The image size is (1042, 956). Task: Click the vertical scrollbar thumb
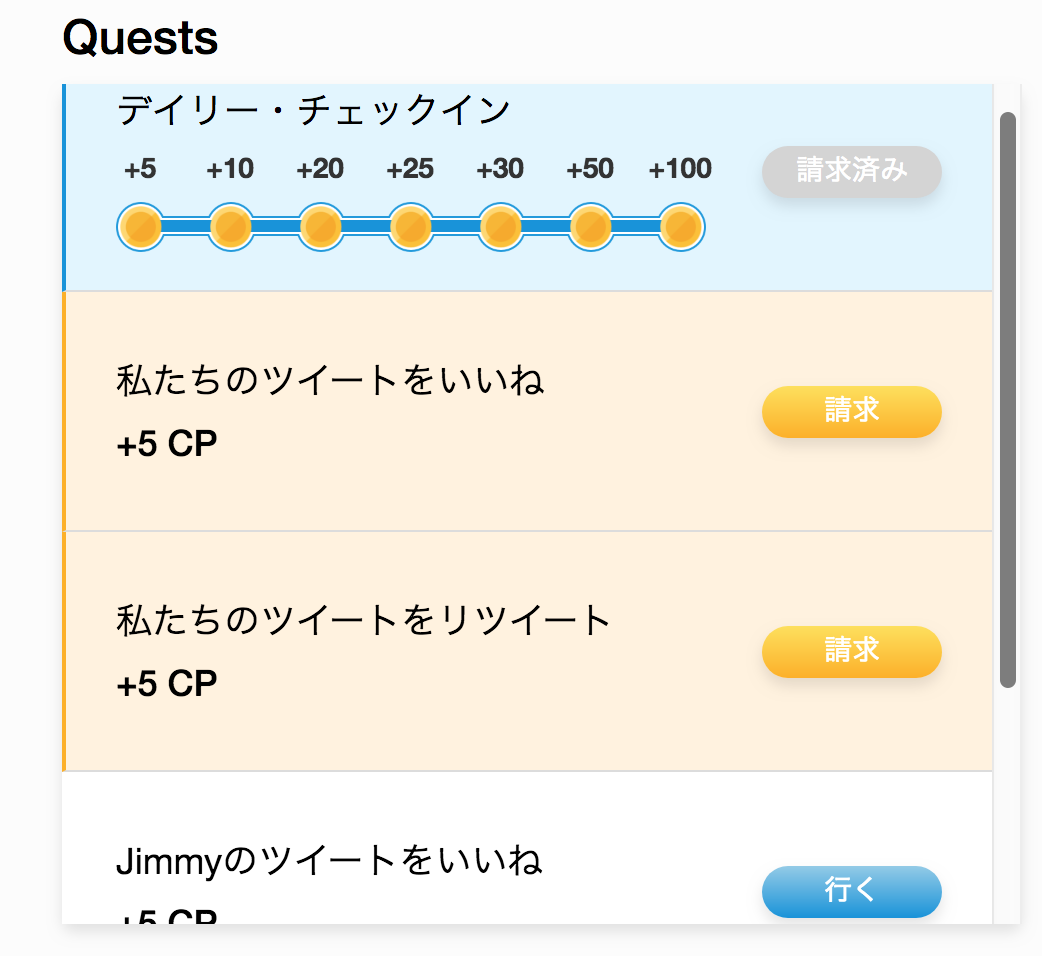click(x=1008, y=400)
